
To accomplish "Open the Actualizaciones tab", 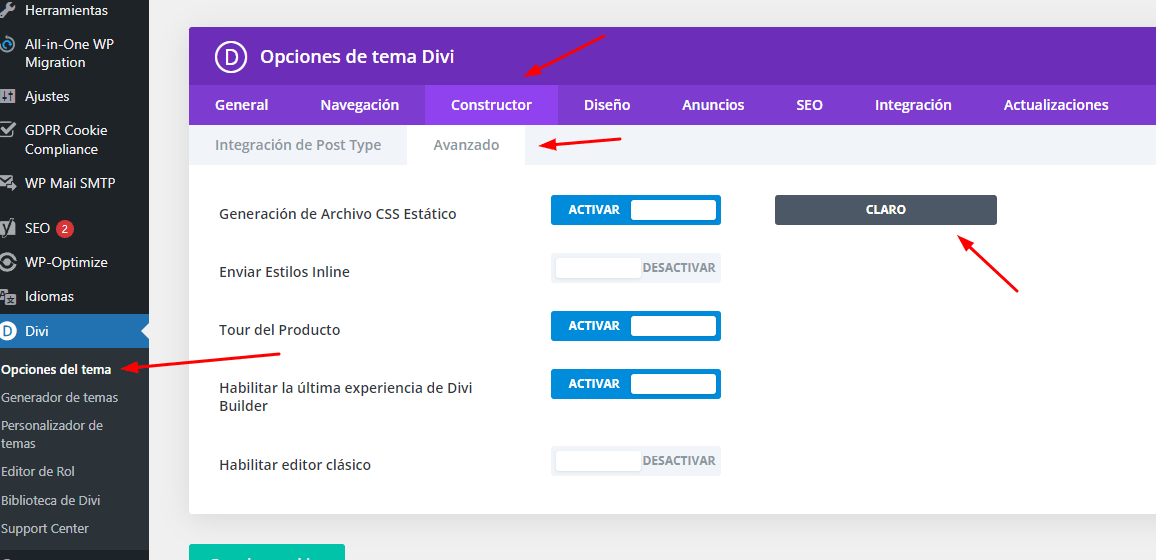I will pos(1056,105).
